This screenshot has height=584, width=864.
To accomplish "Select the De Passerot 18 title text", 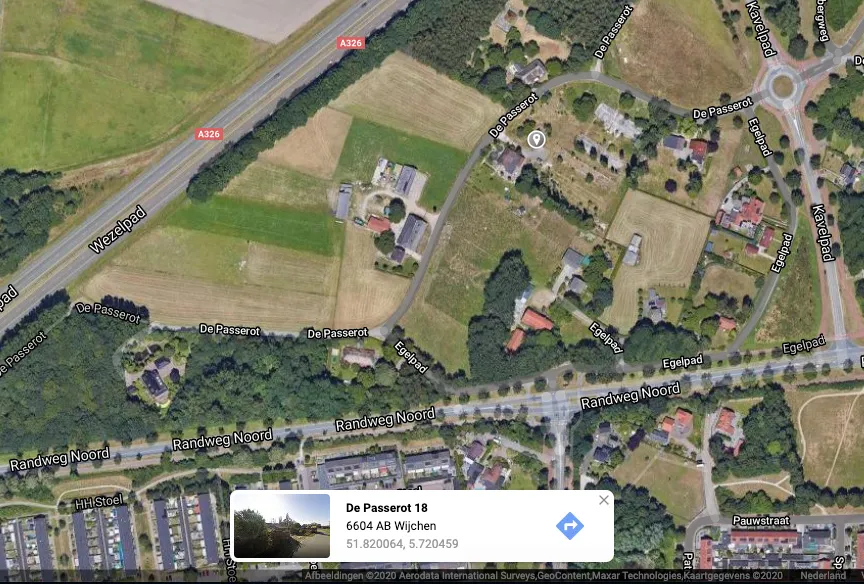I will 387,507.
